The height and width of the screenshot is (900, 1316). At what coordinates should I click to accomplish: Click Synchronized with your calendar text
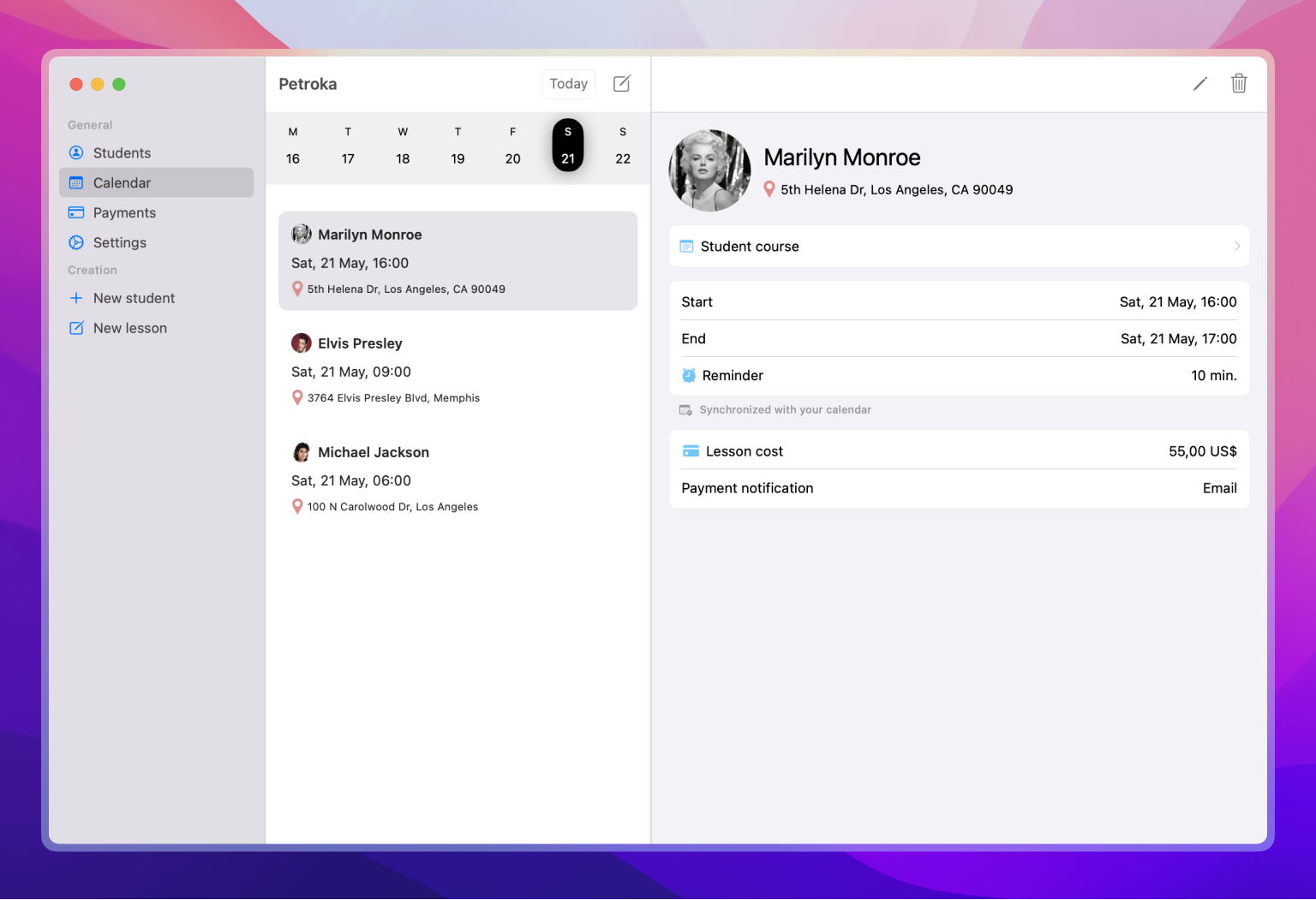pyautogui.click(x=786, y=410)
